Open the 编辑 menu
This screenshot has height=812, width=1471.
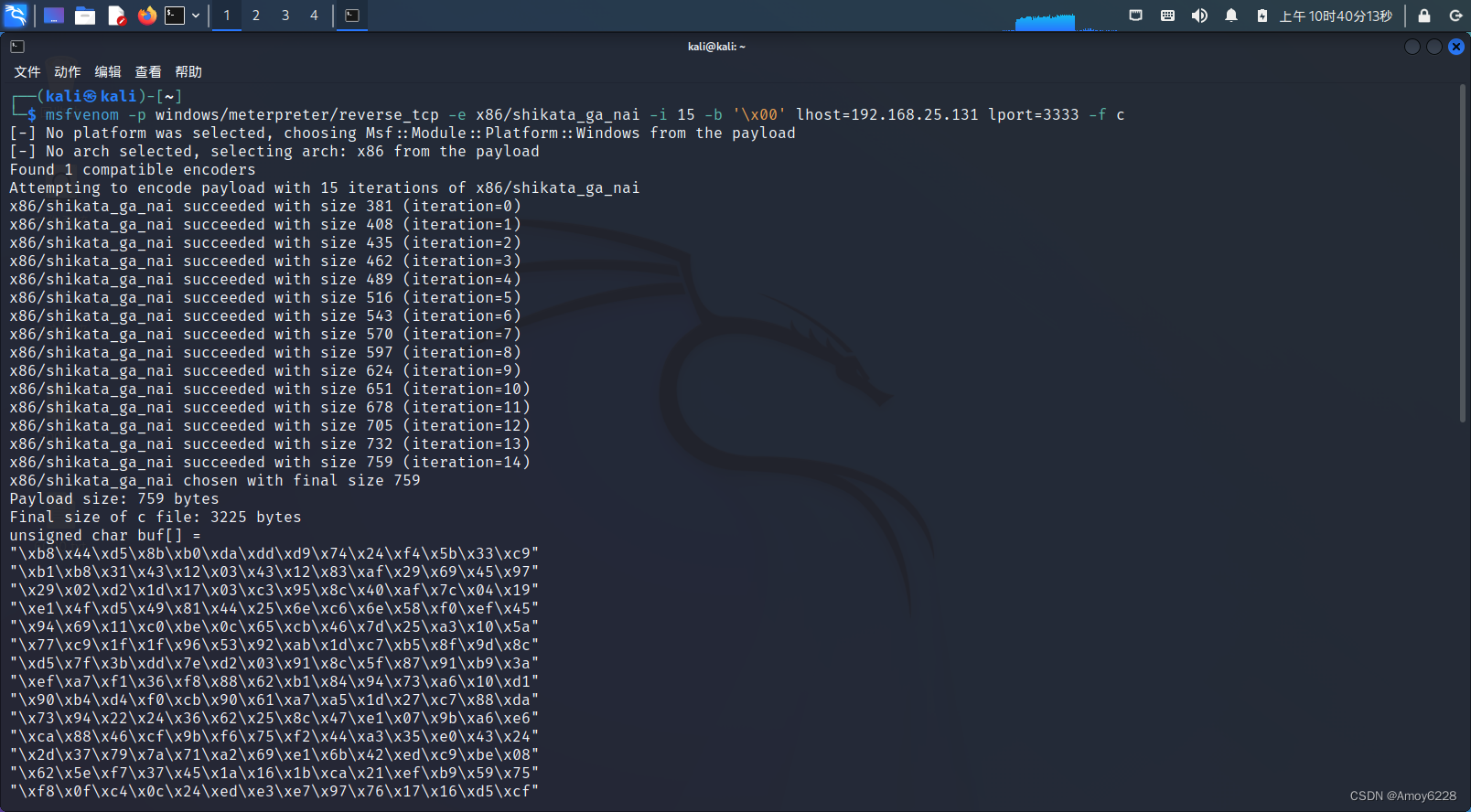coord(108,71)
